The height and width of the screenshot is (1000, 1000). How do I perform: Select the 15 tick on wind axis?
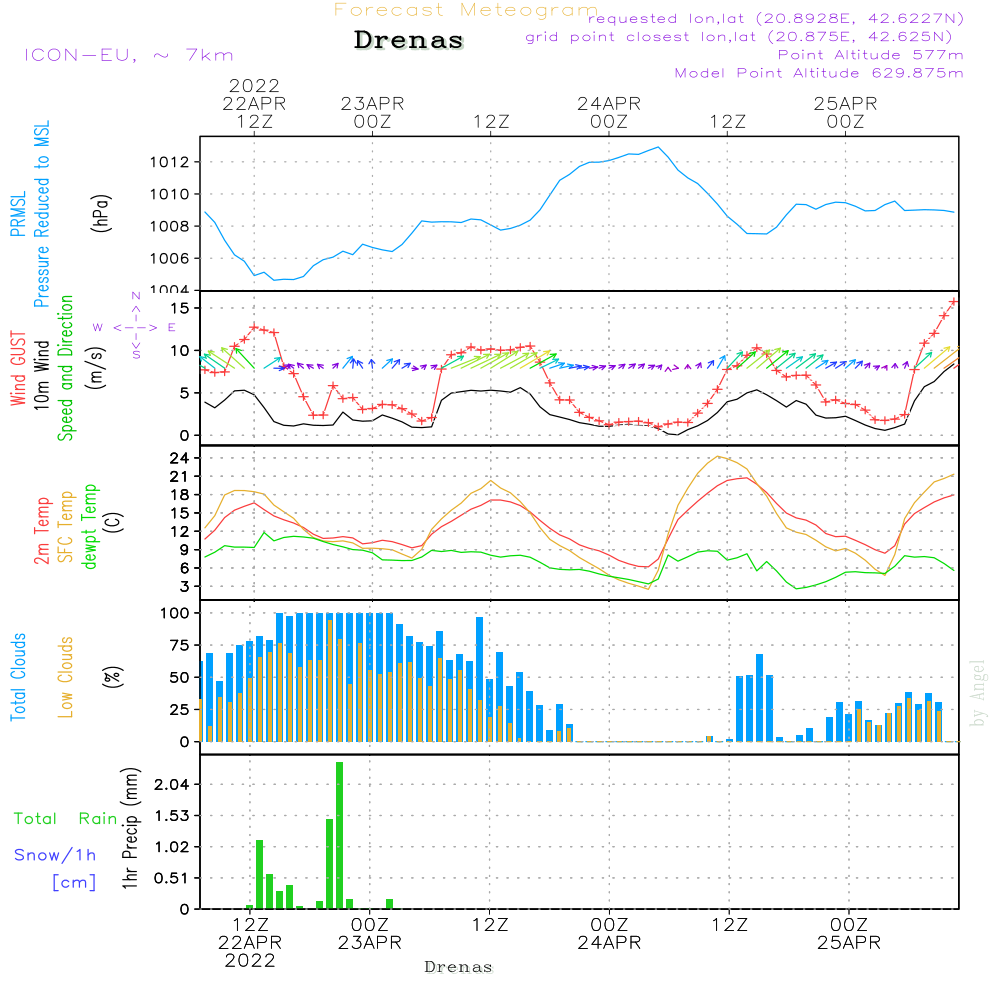[180, 309]
